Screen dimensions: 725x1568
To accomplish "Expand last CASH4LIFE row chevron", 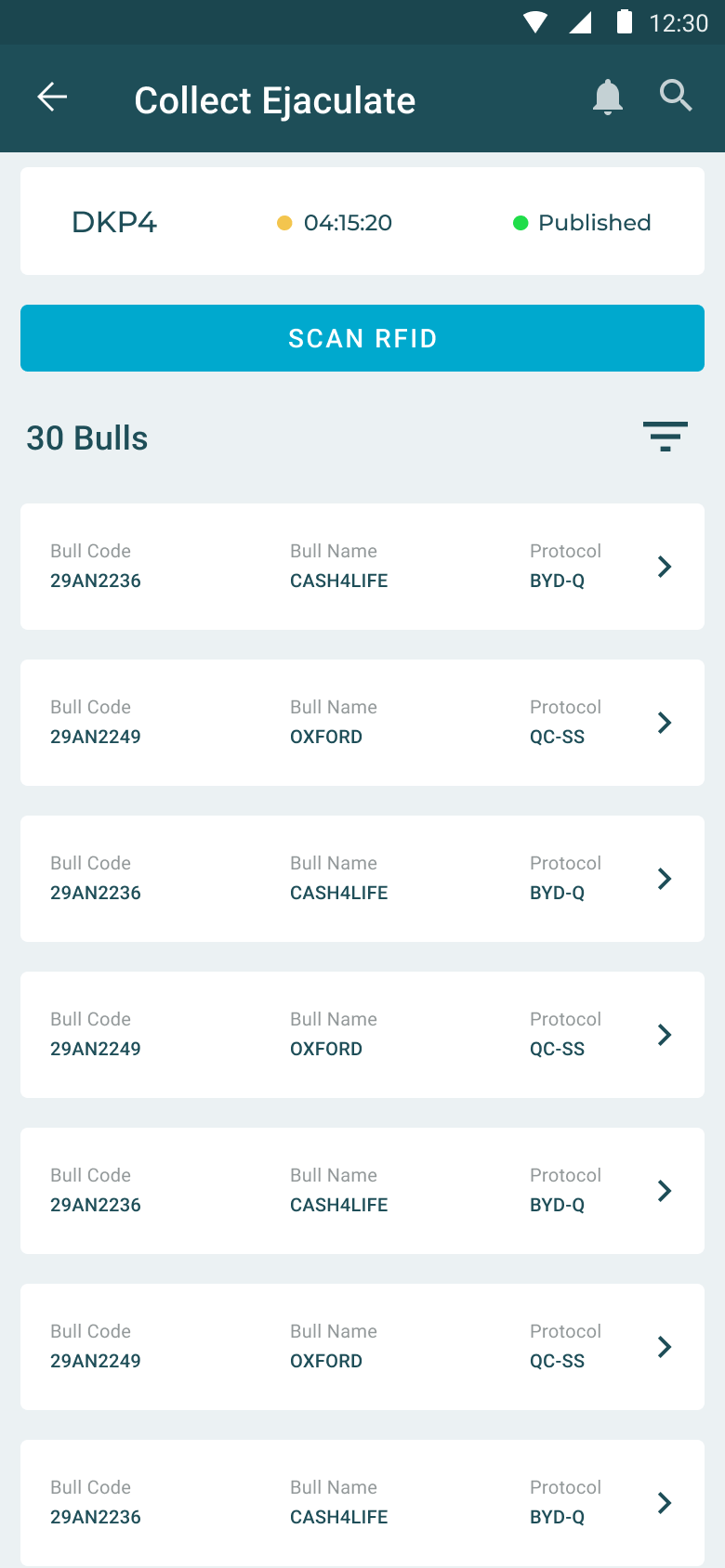I will click(x=665, y=1503).
